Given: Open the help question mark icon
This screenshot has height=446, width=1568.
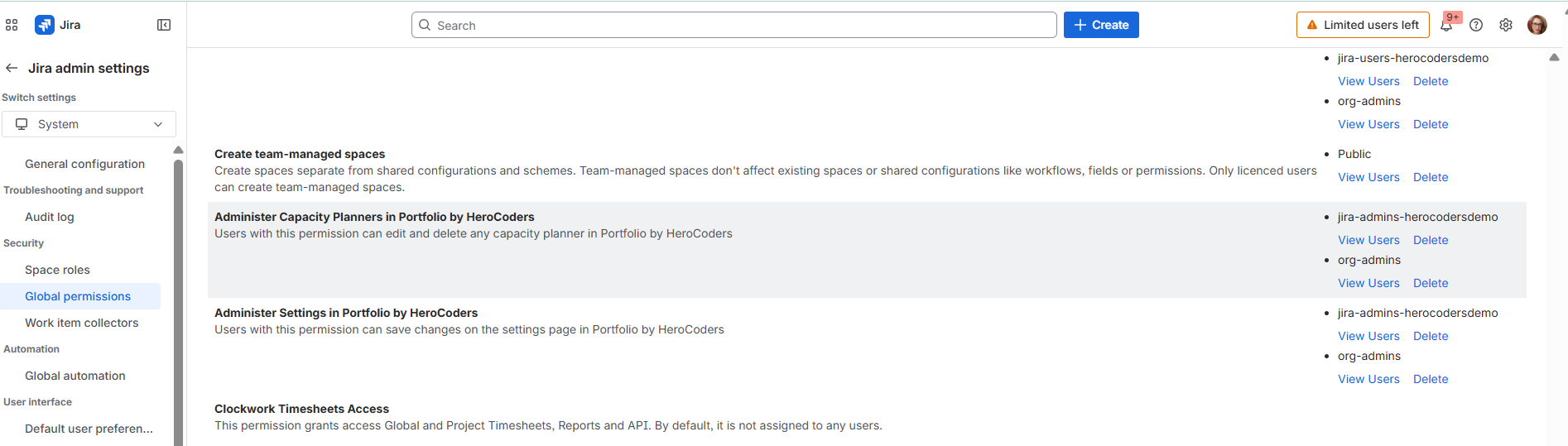Looking at the screenshot, I should [1476, 25].
